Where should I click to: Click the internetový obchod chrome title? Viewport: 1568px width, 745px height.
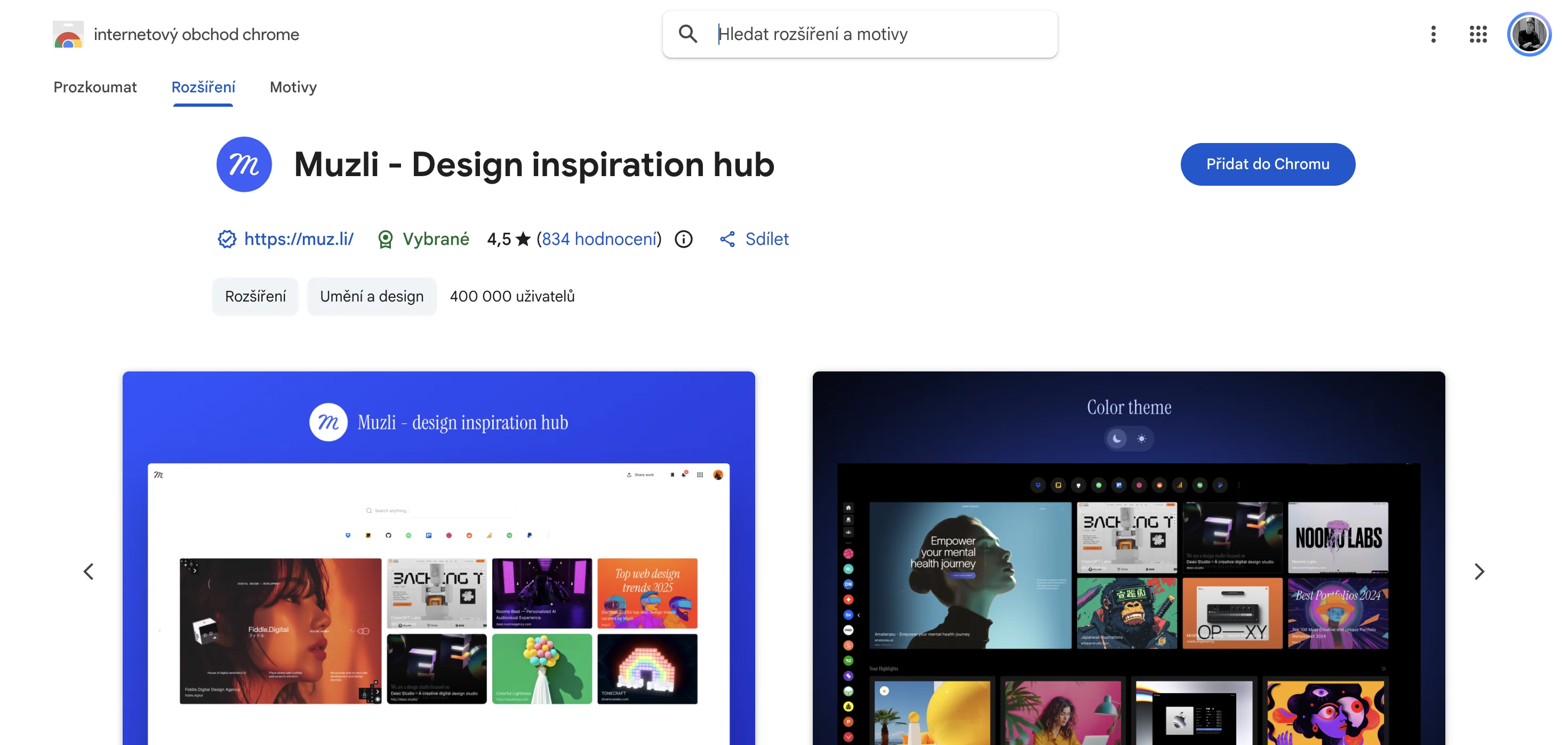[x=197, y=34]
